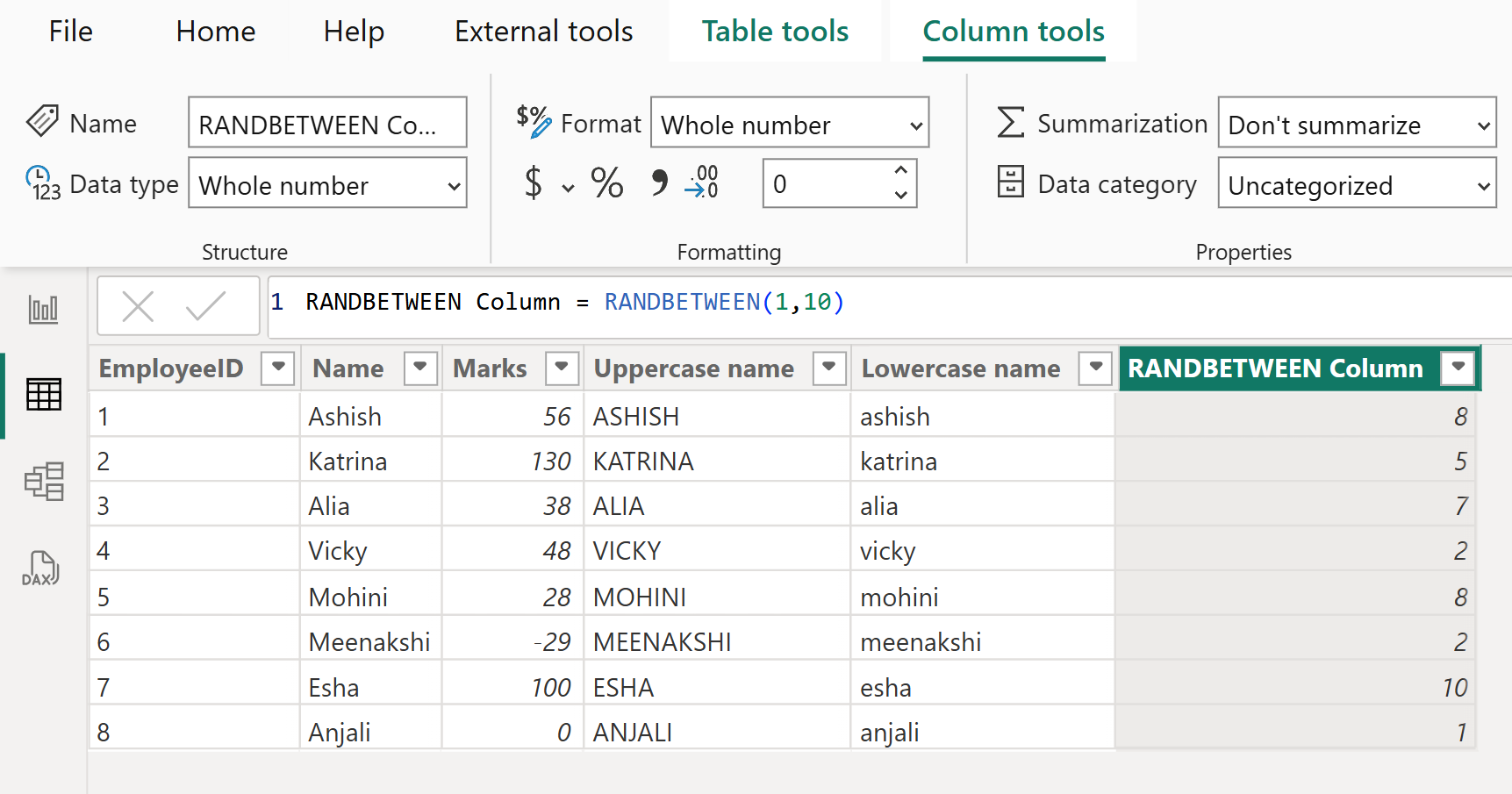
Task: Open Model view from the sidebar
Action: click(x=42, y=482)
